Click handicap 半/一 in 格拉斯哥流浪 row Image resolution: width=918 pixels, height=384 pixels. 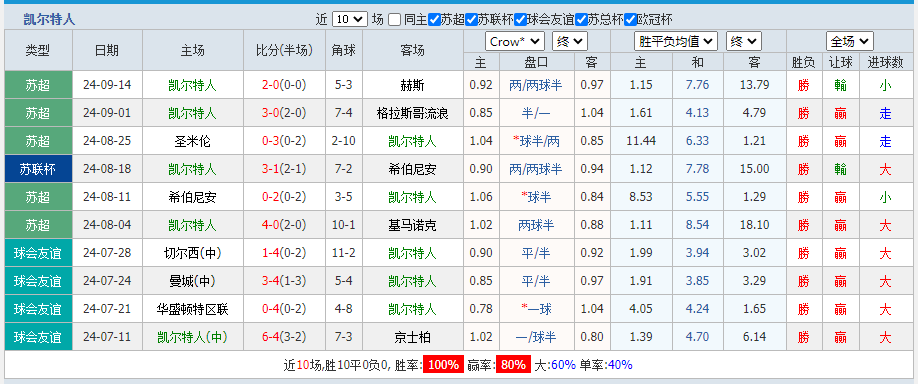pos(536,113)
